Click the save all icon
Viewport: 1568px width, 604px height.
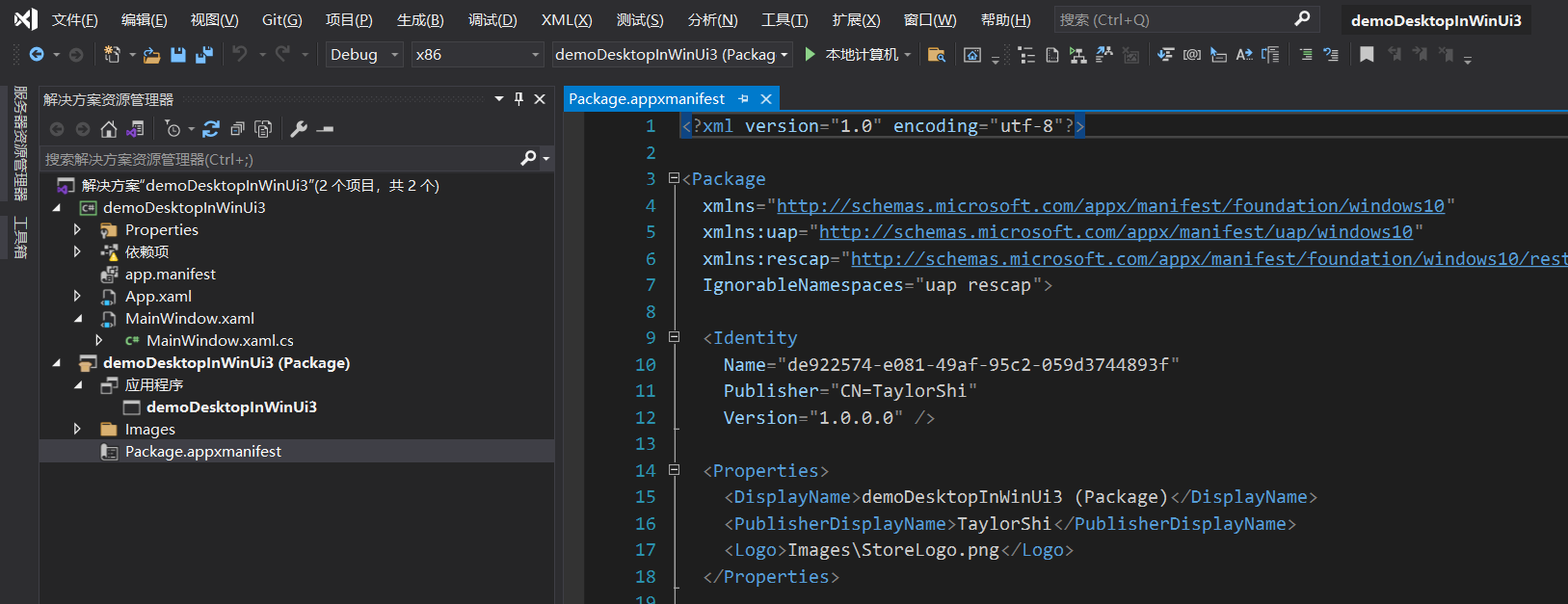point(203,55)
